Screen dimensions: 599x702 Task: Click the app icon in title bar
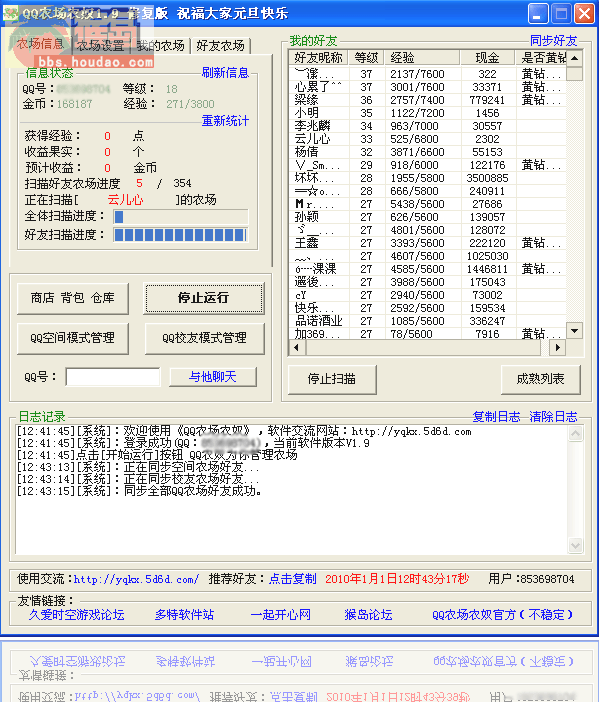pyautogui.click(x=11, y=13)
